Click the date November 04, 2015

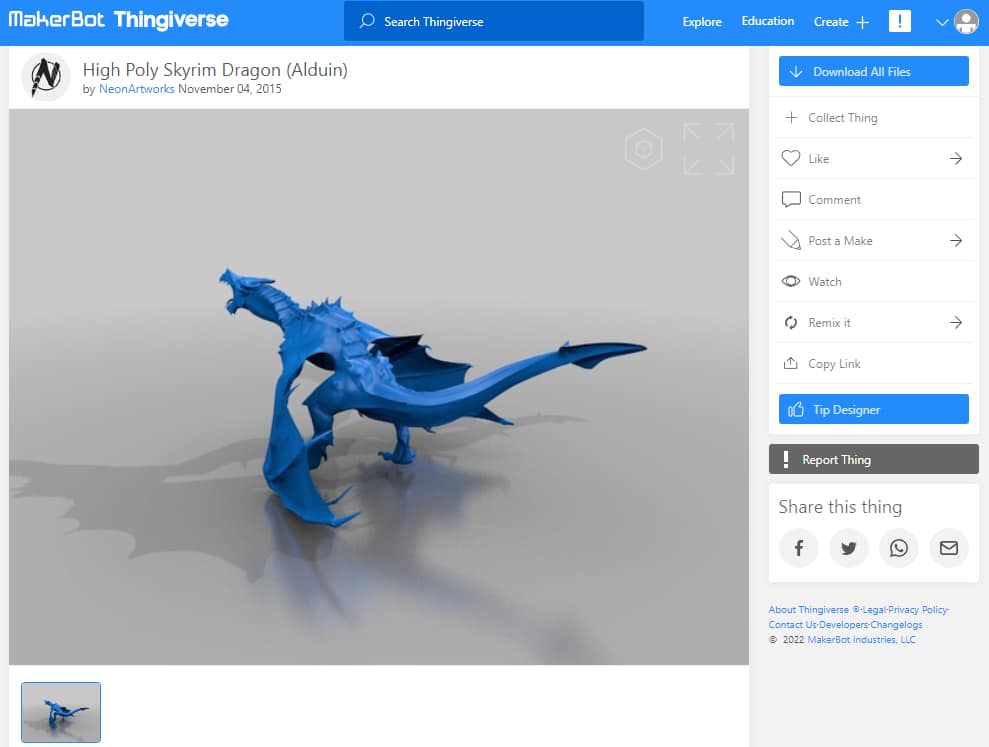pos(230,89)
